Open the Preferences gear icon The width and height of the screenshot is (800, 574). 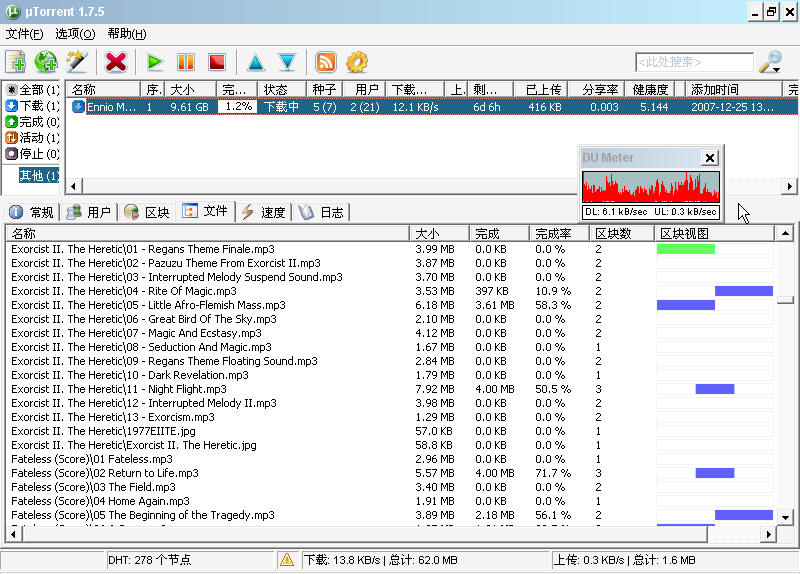[357, 62]
